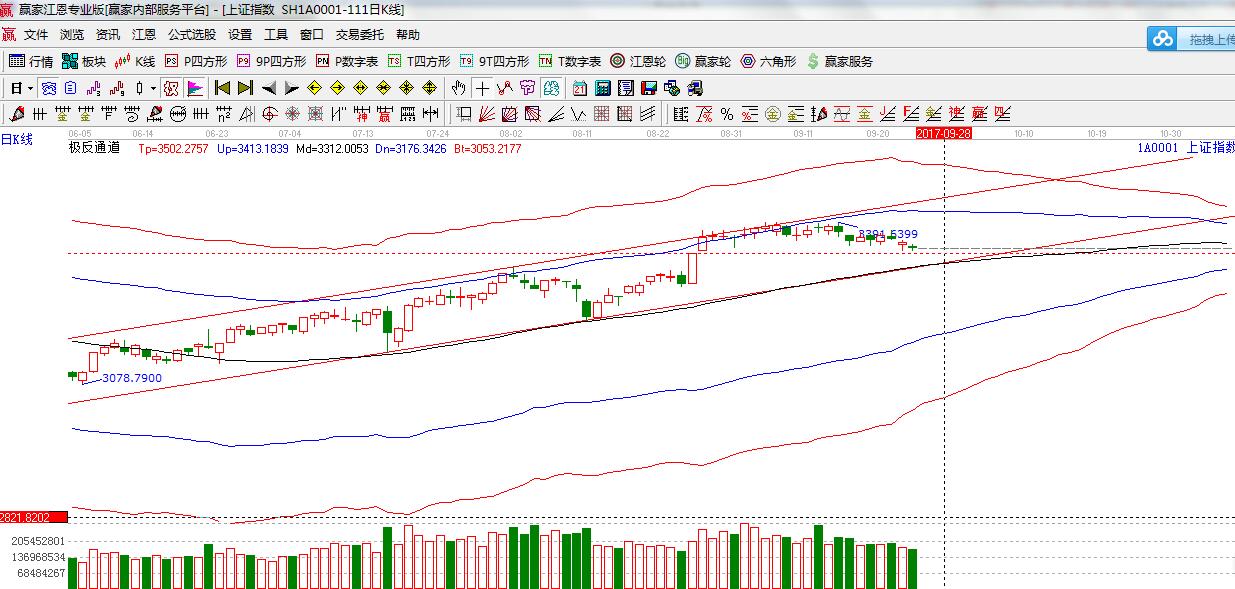Click the highlighted 2017-09-28 date marker

944,132
